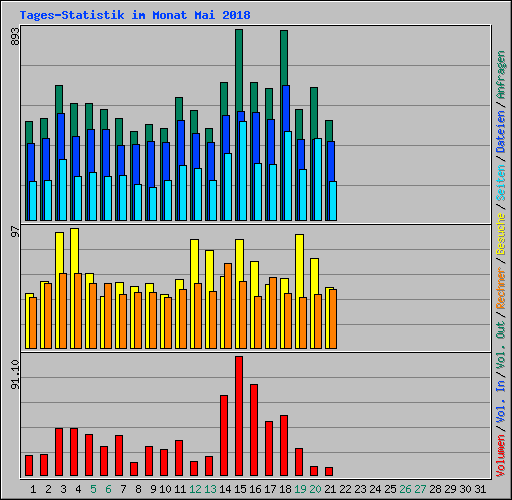Click the yellow 'Besuche' legend label
The height and width of the screenshot is (500, 512).
pos(501,234)
